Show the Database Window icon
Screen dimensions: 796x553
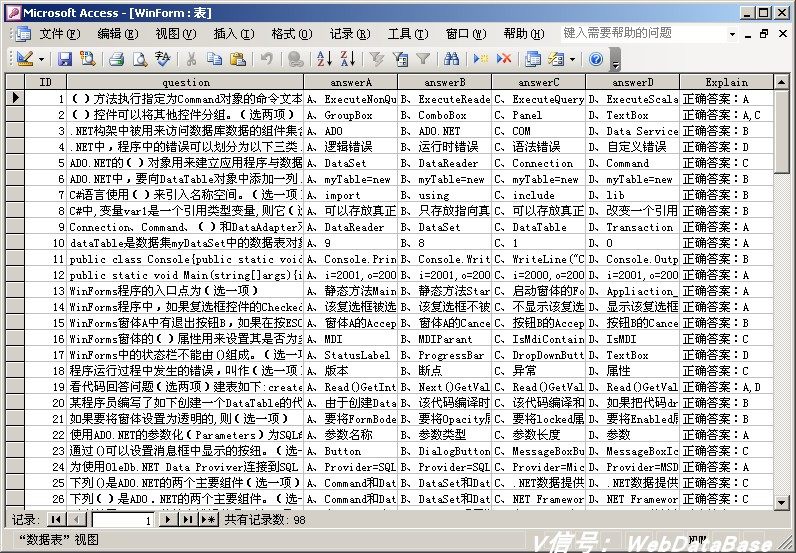[x=533, y=59]
